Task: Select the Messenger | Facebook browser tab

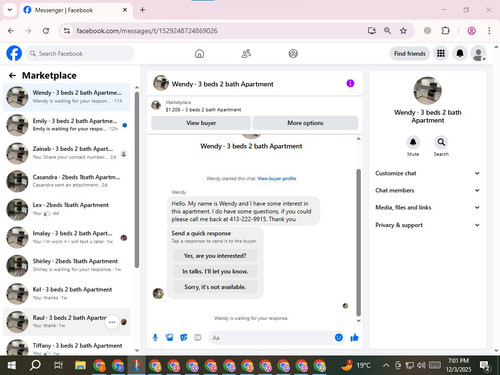Action: tap(75, 10)
